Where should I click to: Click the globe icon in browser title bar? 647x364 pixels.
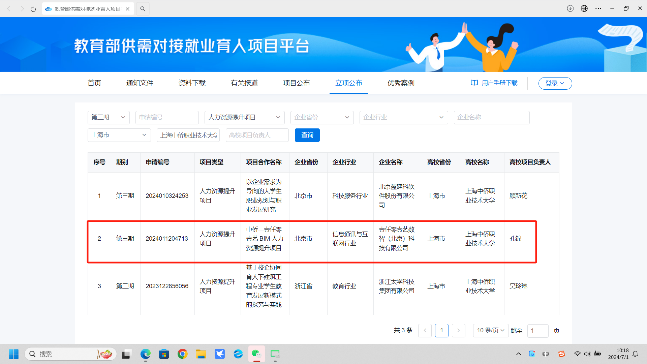[584, 8]
